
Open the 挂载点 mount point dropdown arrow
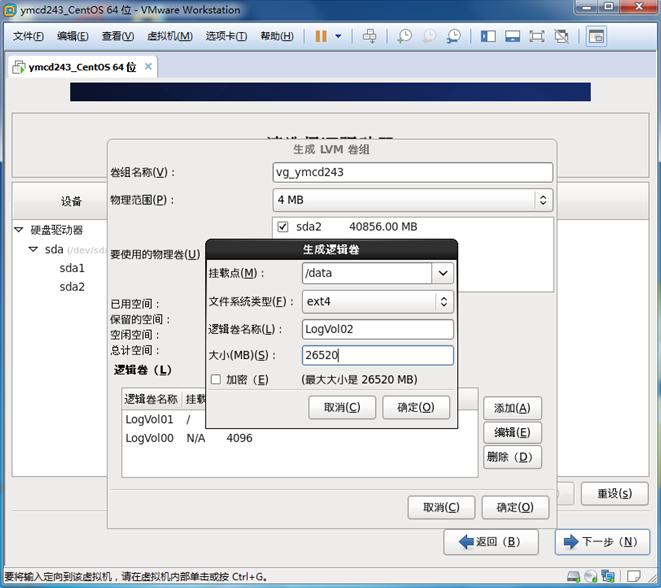coord(443,273)
